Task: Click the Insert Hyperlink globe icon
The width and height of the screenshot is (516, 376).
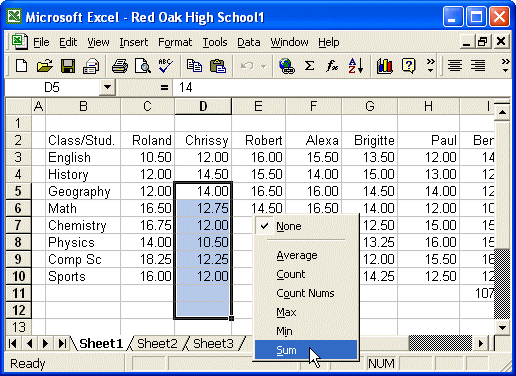Action: [287, 66]
